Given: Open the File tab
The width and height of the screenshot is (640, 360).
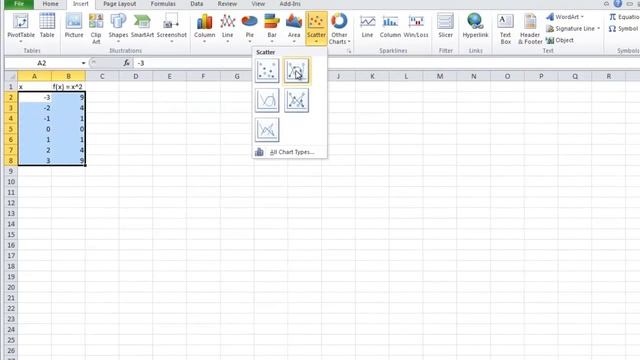Looking at the screenshot, I should [19, 4].
